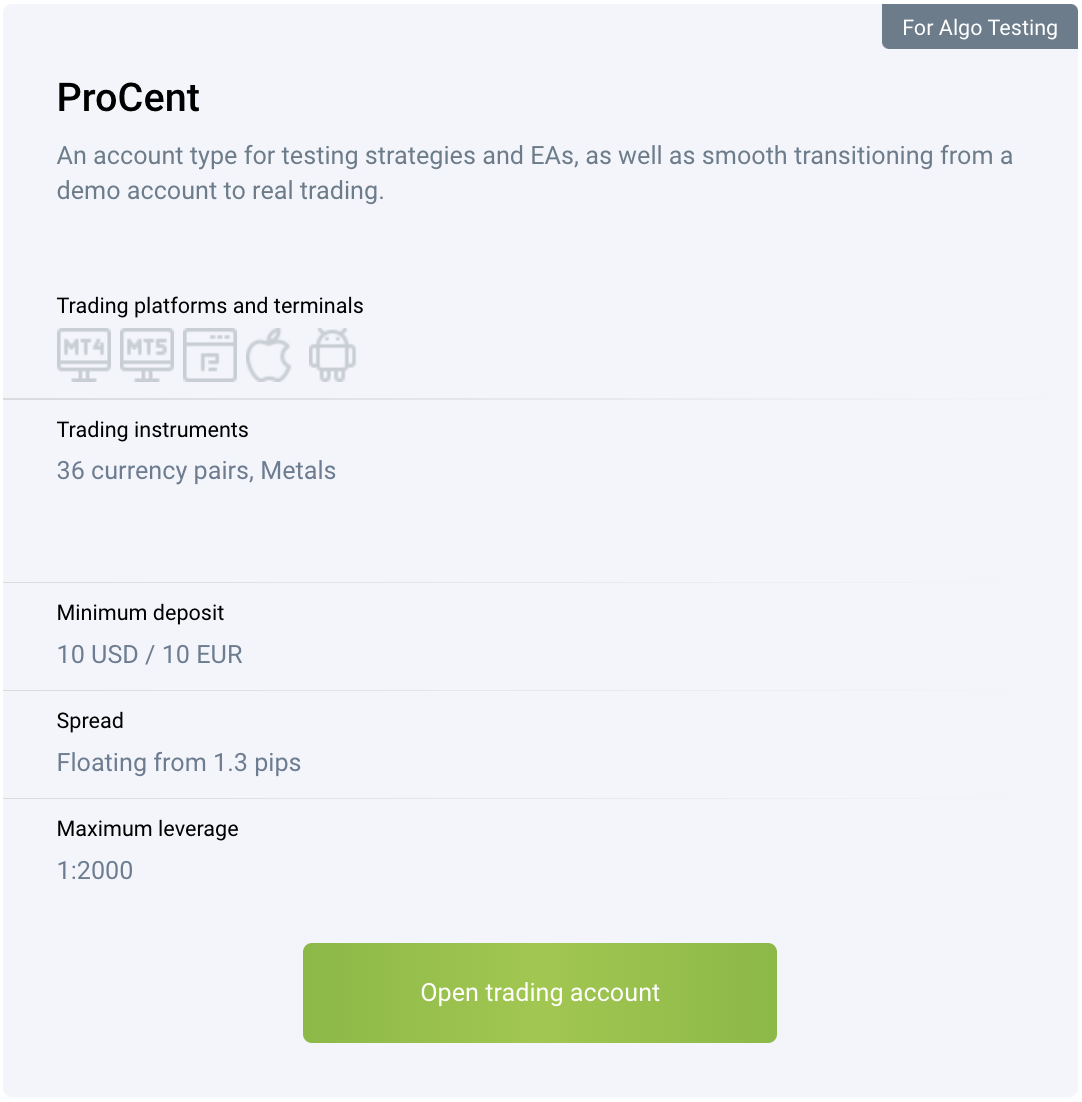
Task: Click the account description paragraph text
Action: coord(534,173)
